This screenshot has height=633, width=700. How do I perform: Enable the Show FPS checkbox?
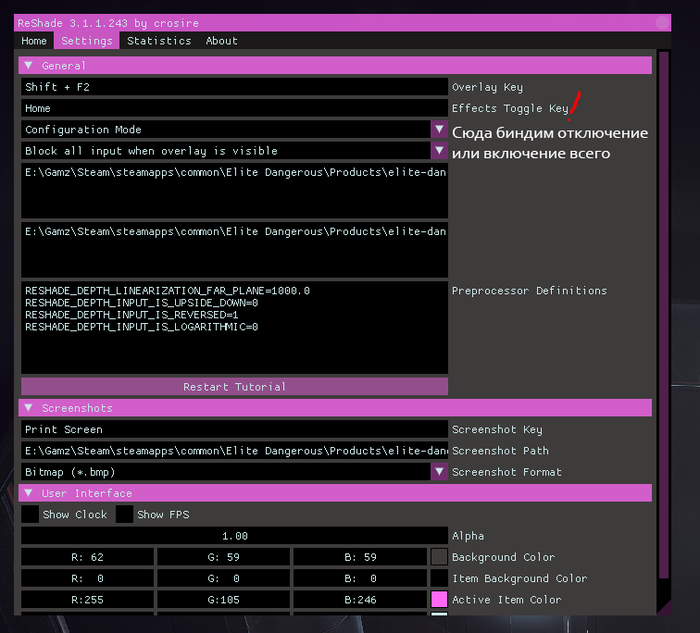click(x=125, y=514)
